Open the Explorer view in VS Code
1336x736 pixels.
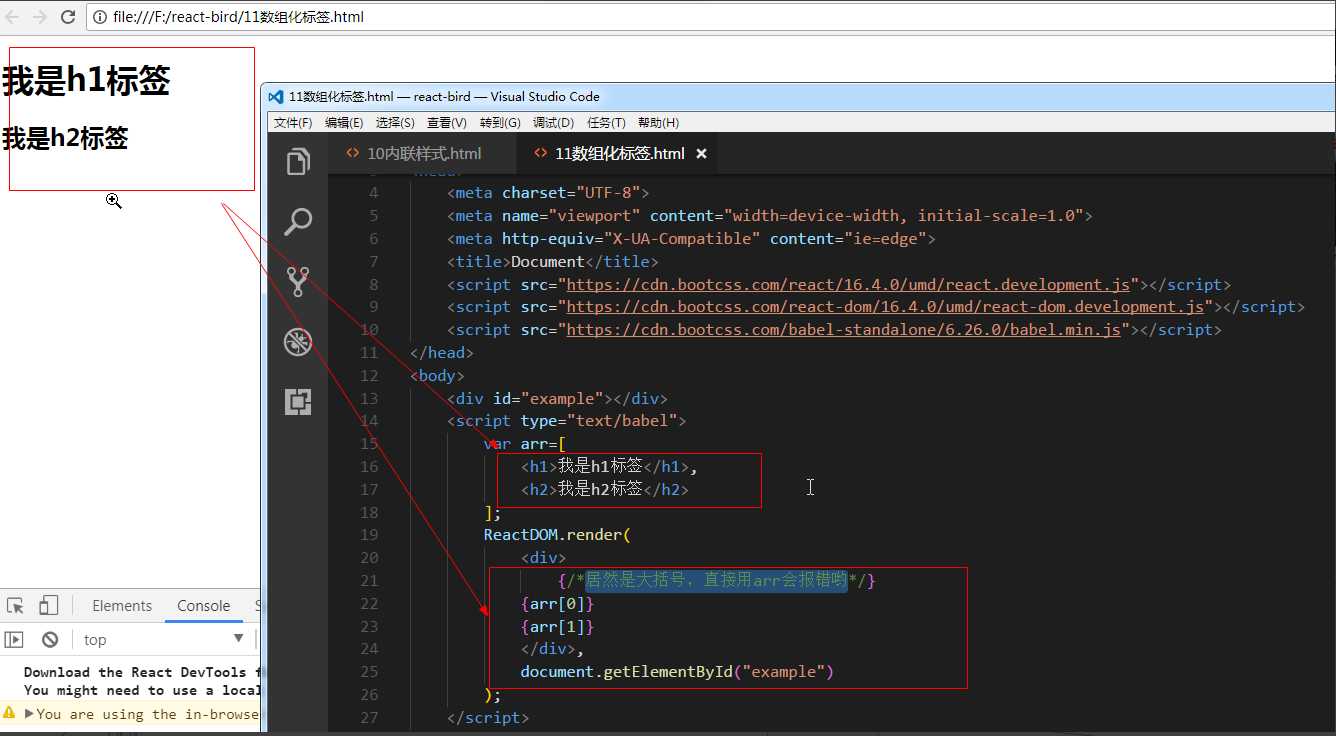coord(298,162)
